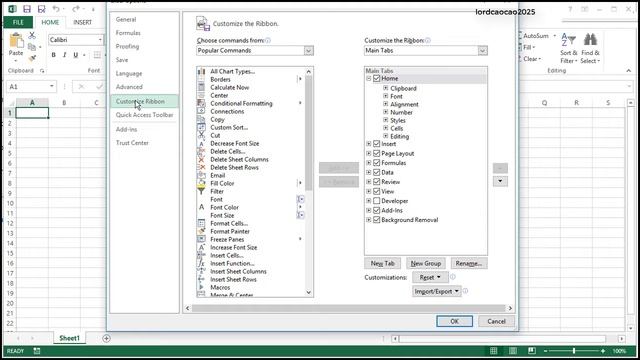
Task: Select Quick Access Toolbar options category
Action: (144, 115)
